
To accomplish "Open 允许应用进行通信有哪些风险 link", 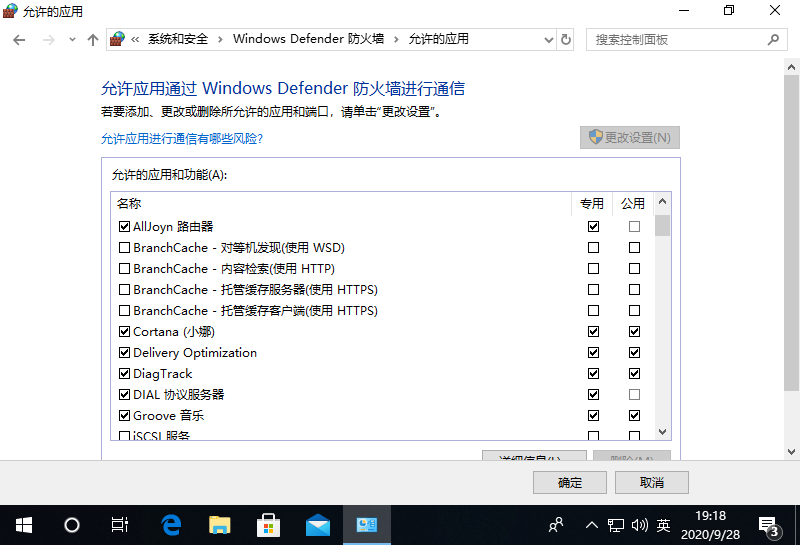I will click(182, 139).
